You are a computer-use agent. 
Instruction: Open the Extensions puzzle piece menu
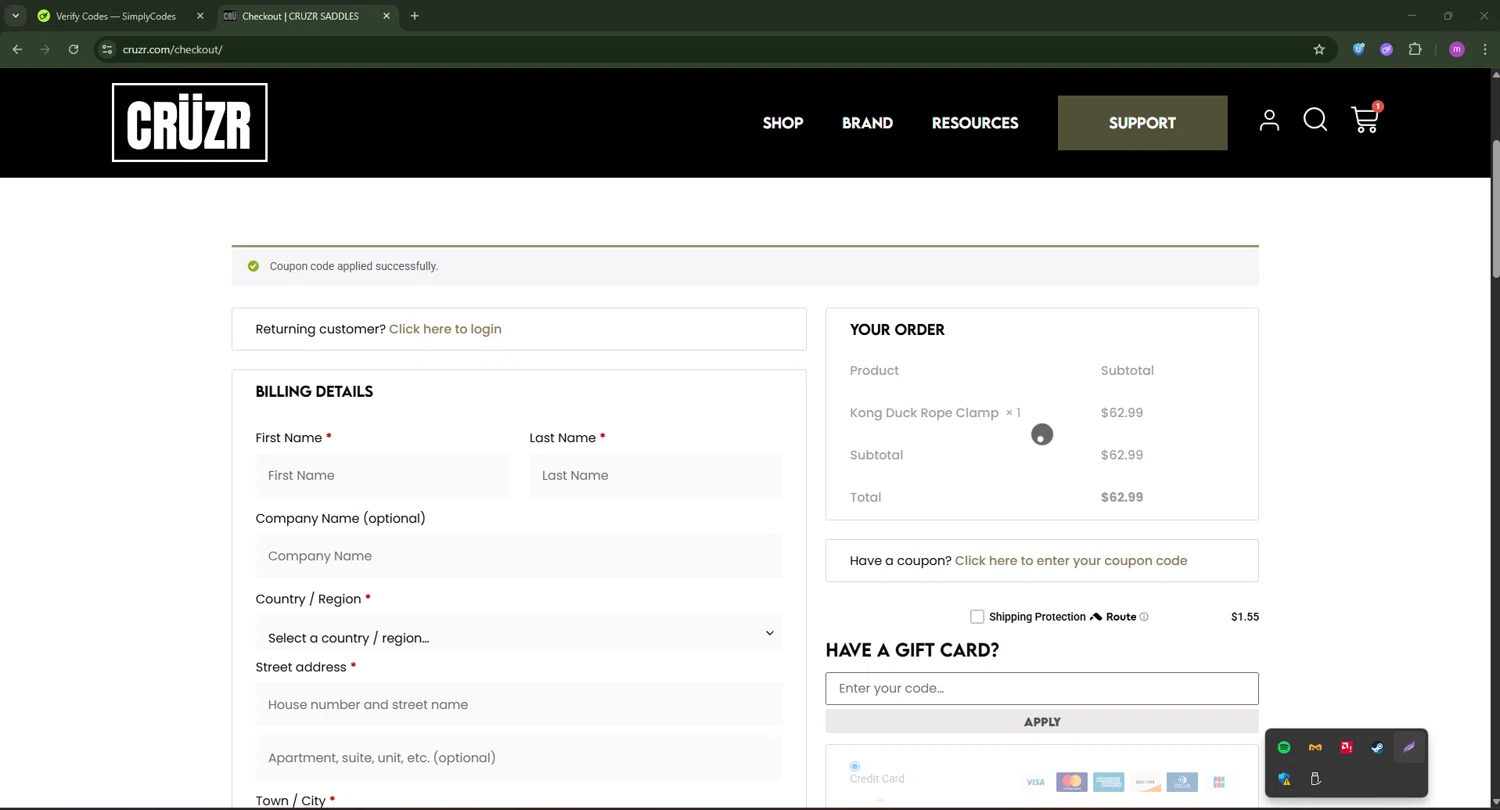coord(1415,49)
